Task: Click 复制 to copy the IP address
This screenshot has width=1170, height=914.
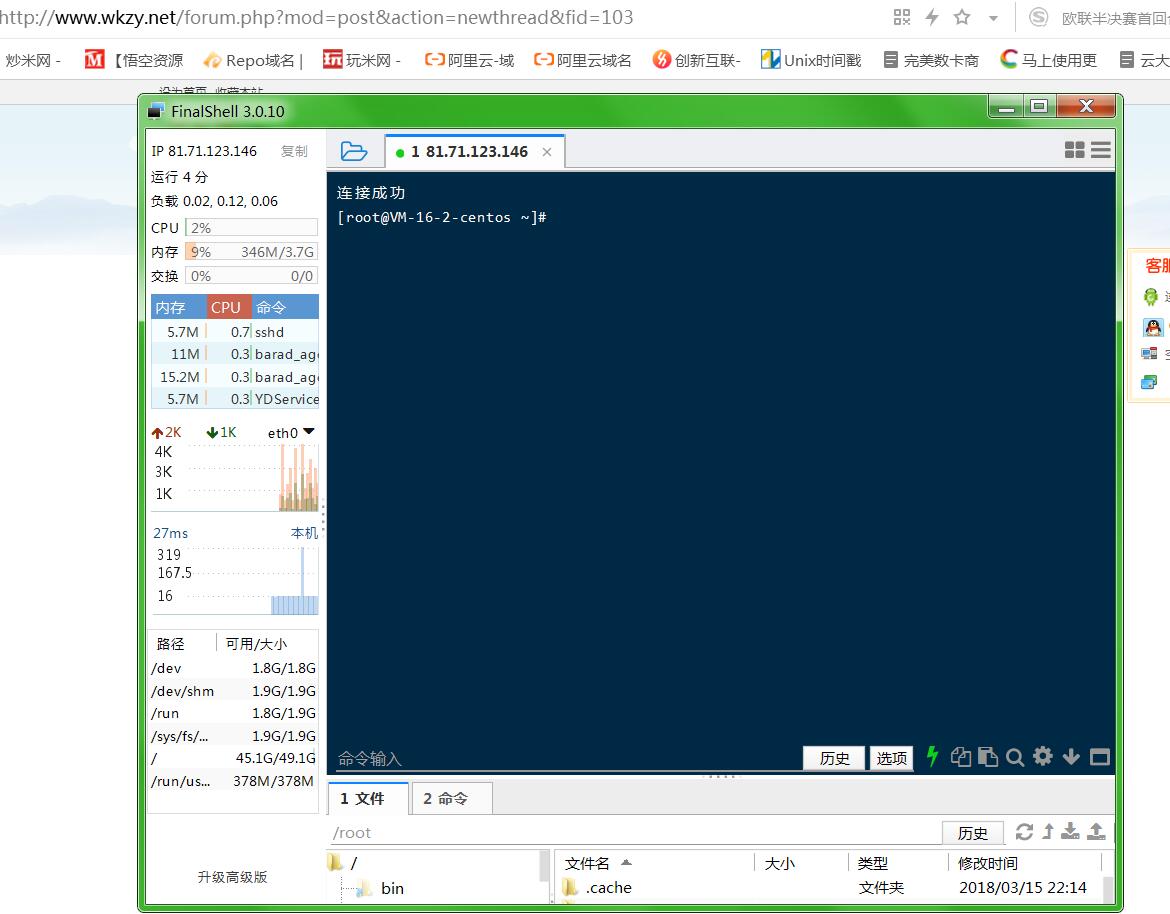Action: click(x=294, y=151)
